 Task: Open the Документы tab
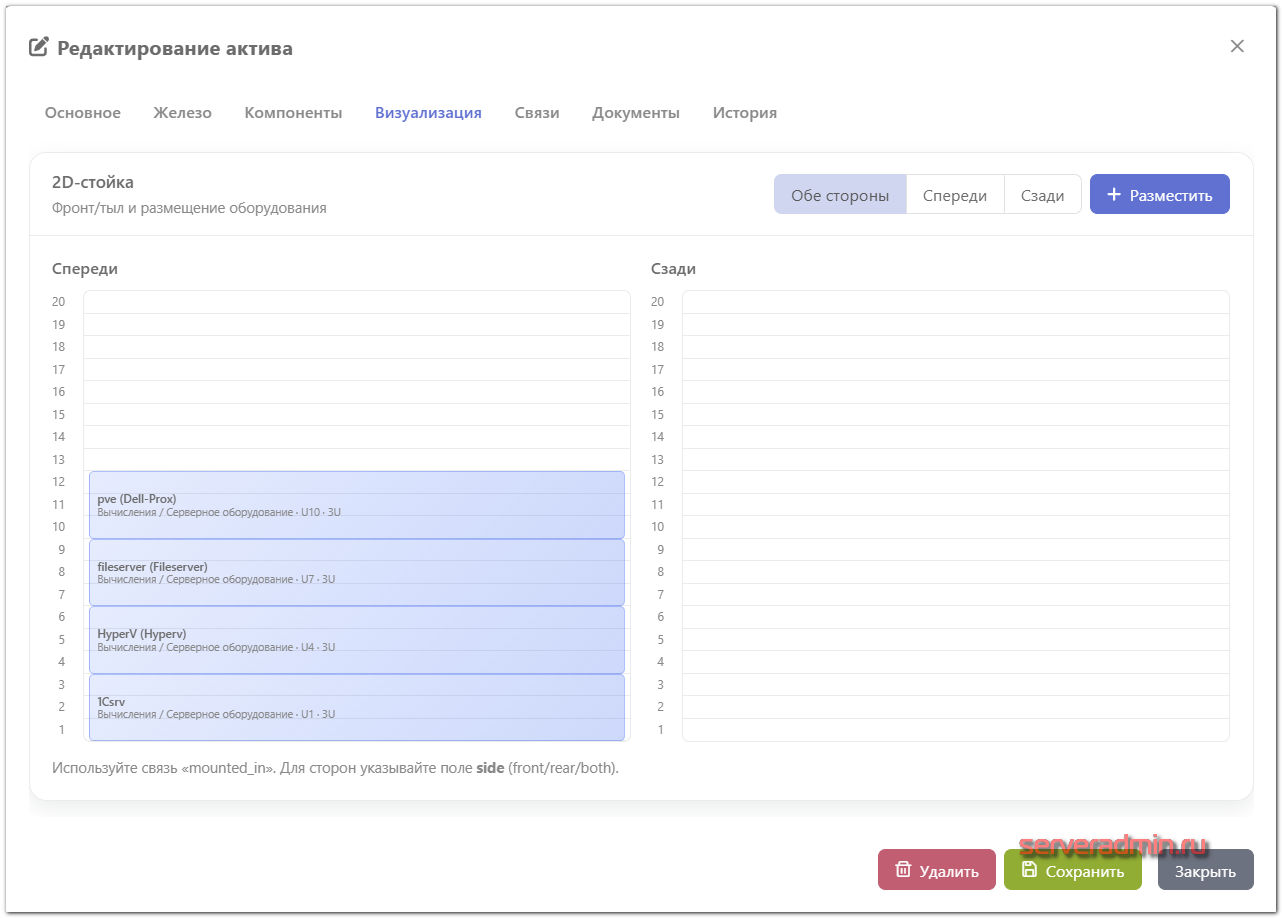[x=636, y=113]
